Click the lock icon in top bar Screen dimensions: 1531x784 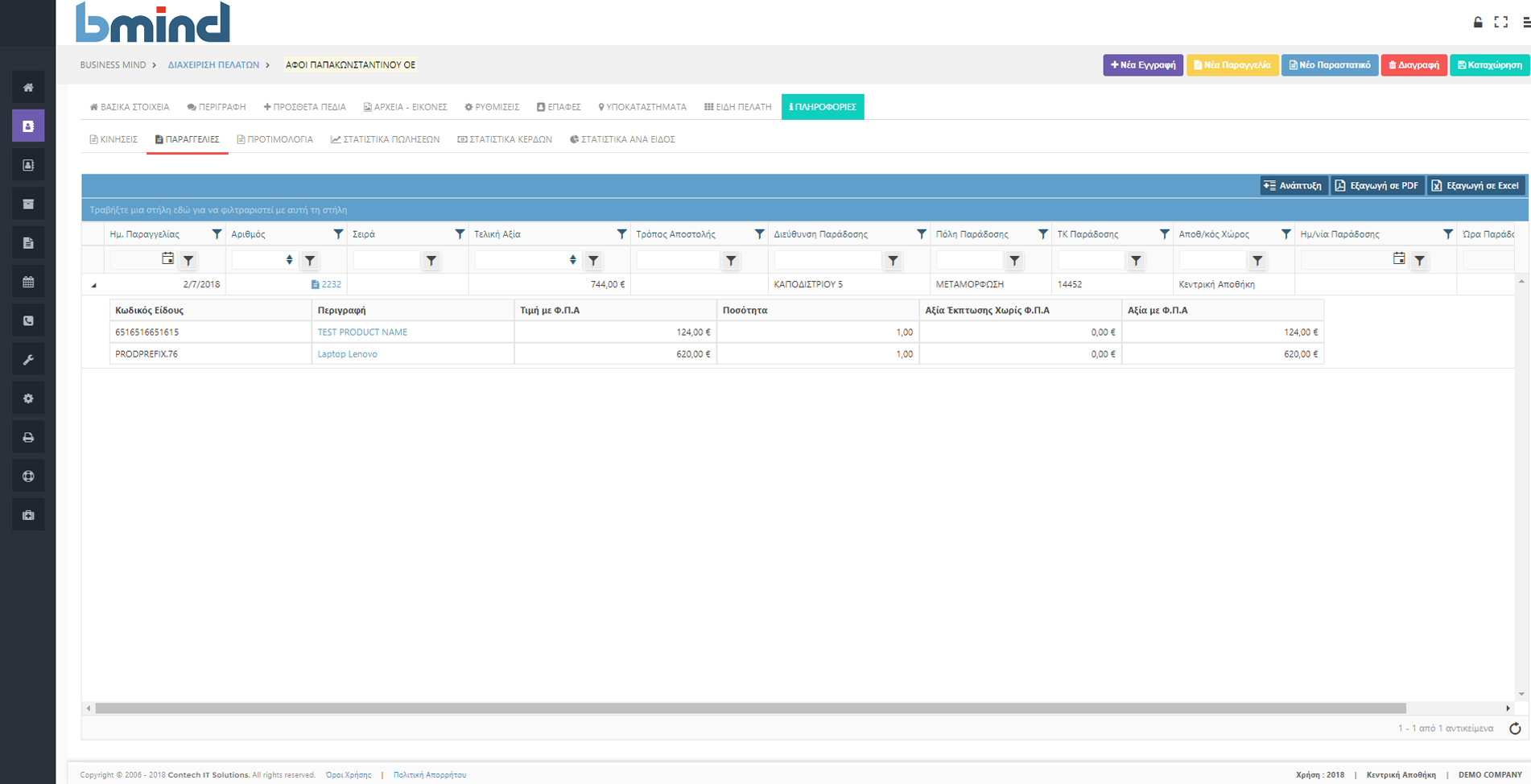(x=1478, y=22)
